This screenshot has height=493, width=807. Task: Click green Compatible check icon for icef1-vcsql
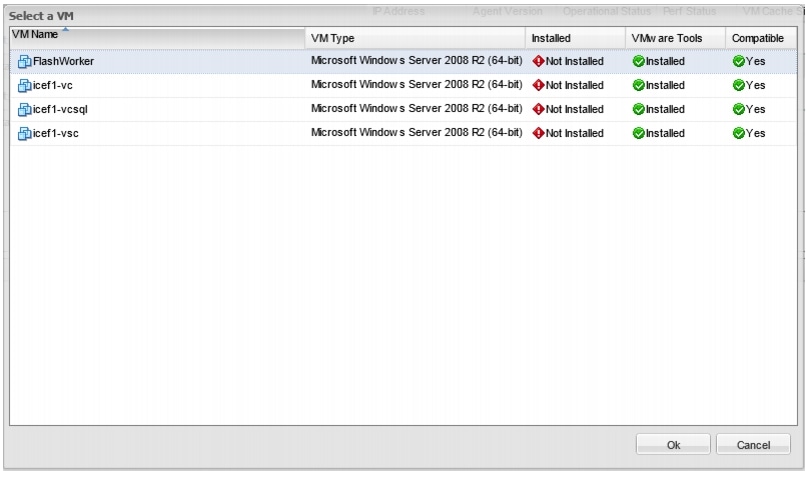click(739, 109)
